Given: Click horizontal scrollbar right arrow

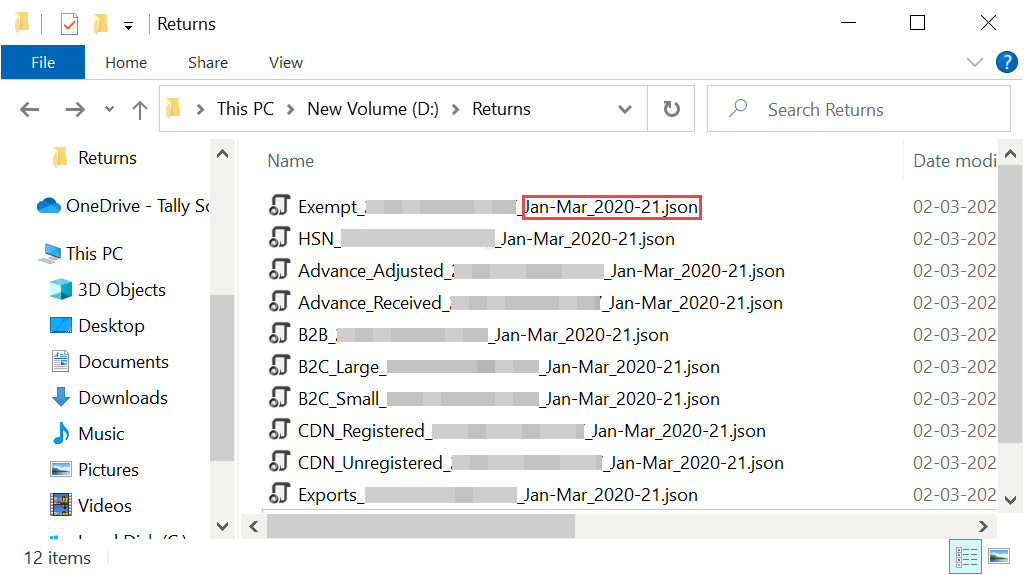Looking at the screenshot, I should pos(983,527).
